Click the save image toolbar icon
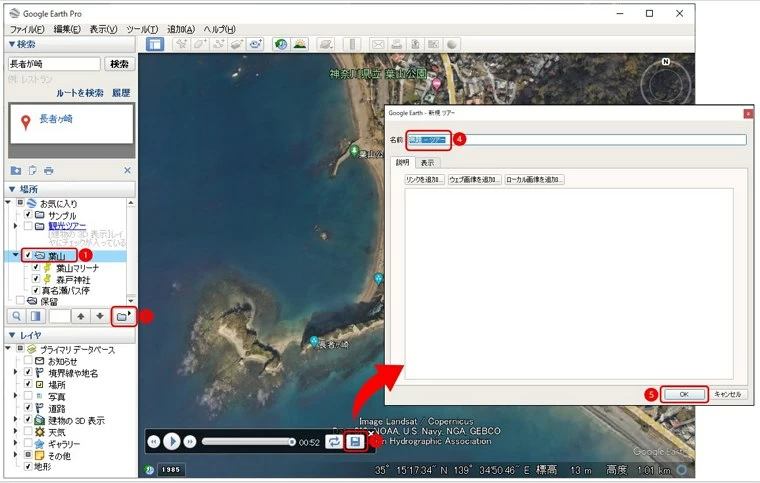This screenshot has height=483, width=760. tap(415, 44)
